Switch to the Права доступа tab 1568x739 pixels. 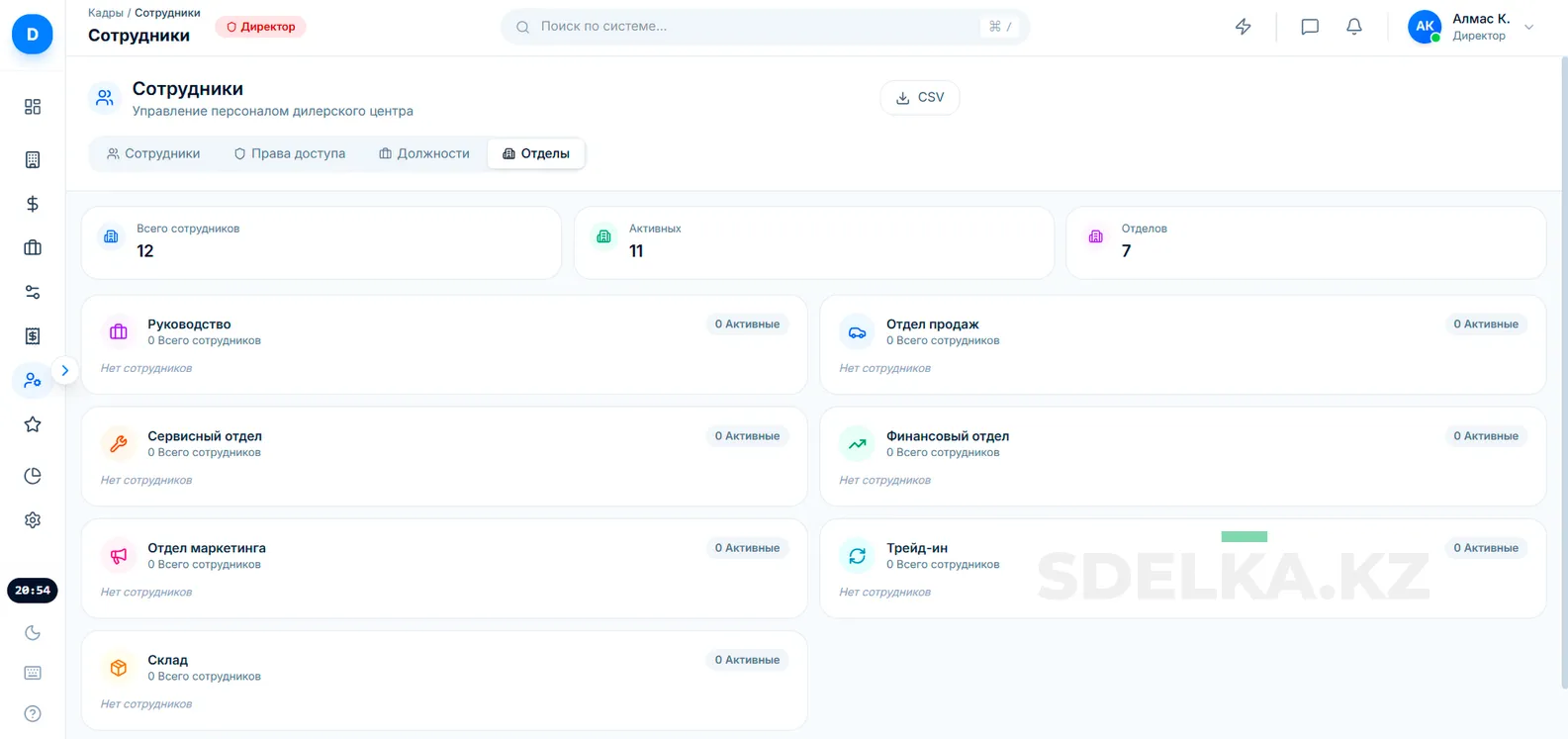tap(290, 154)
